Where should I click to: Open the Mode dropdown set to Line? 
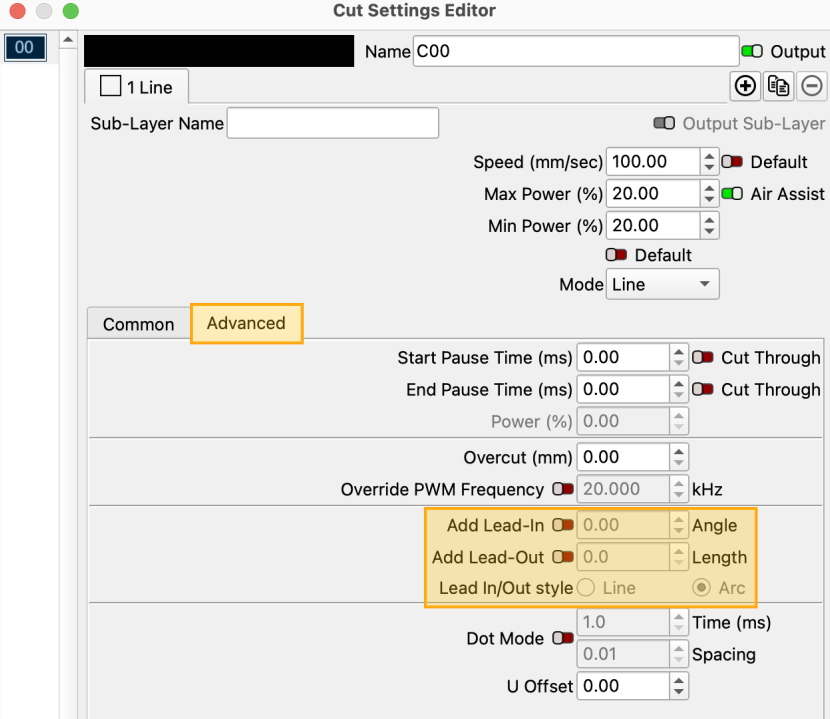click(x=663, y=285)
